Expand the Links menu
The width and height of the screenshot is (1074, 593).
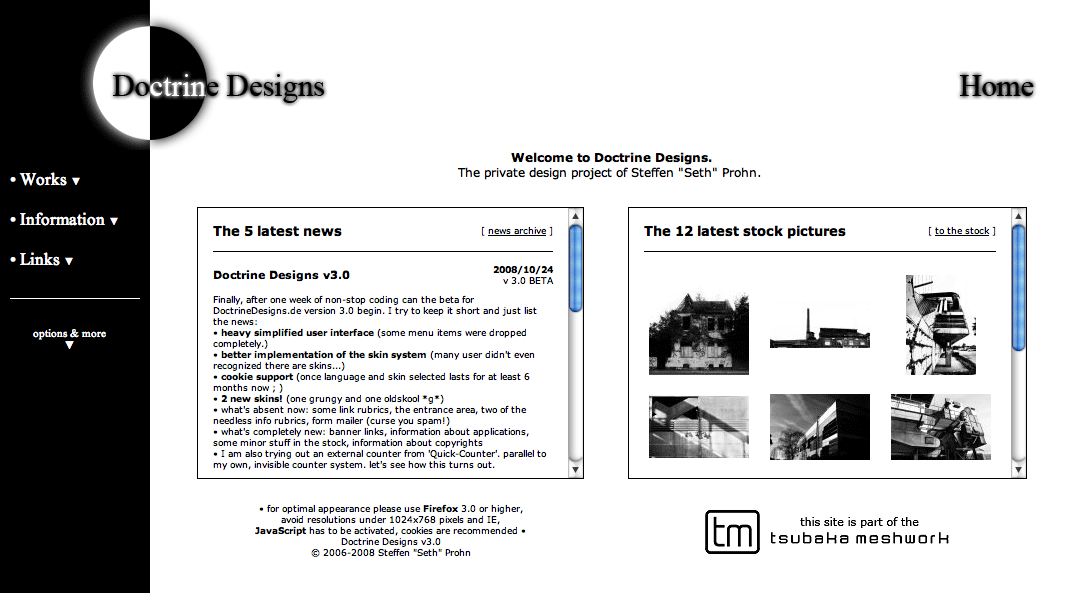41,260
